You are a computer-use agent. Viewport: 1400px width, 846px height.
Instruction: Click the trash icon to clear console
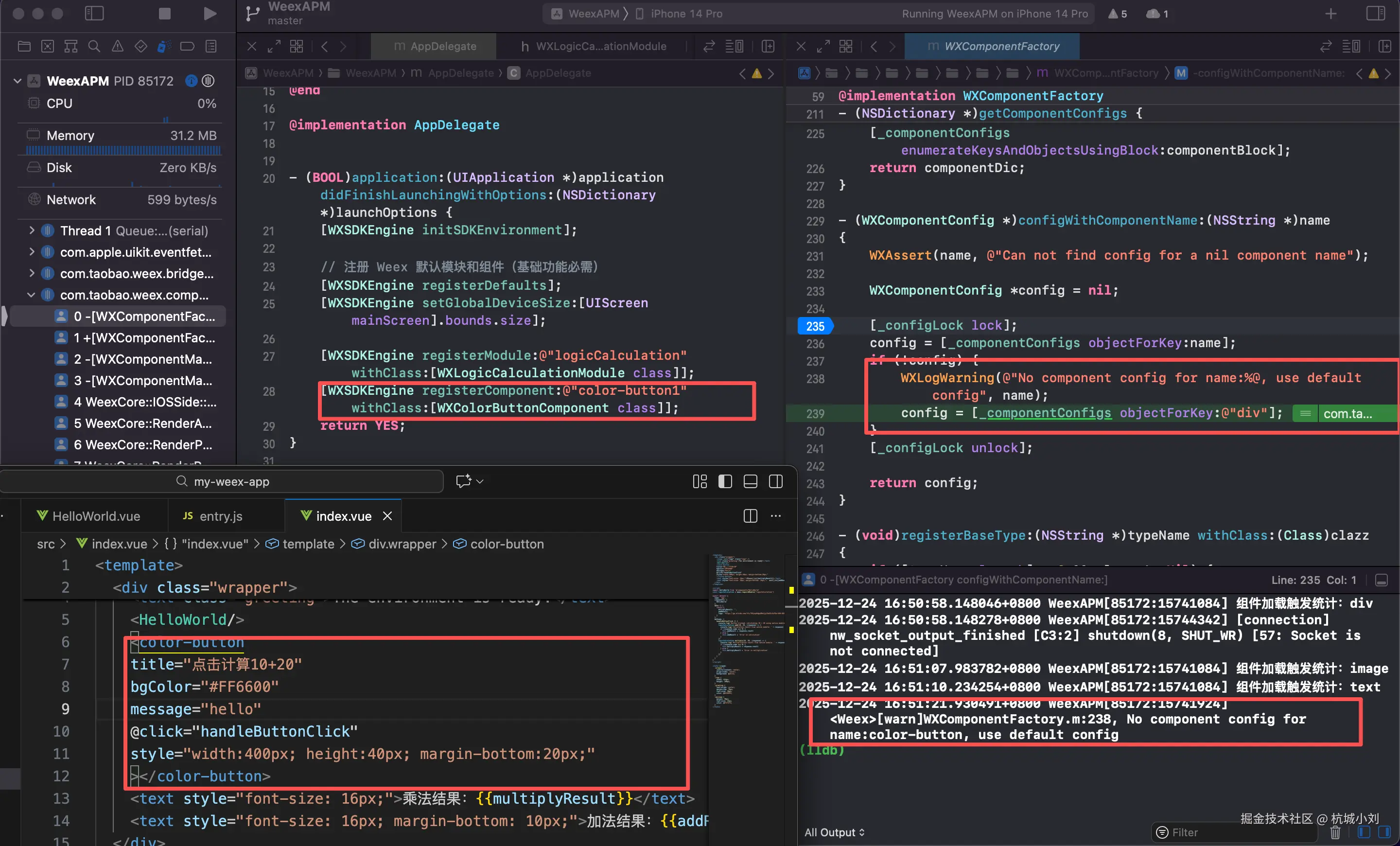coord(1335,832)
